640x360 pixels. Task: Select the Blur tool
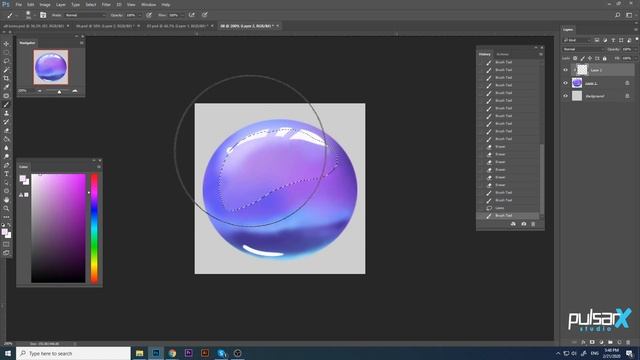pos(6,148)
